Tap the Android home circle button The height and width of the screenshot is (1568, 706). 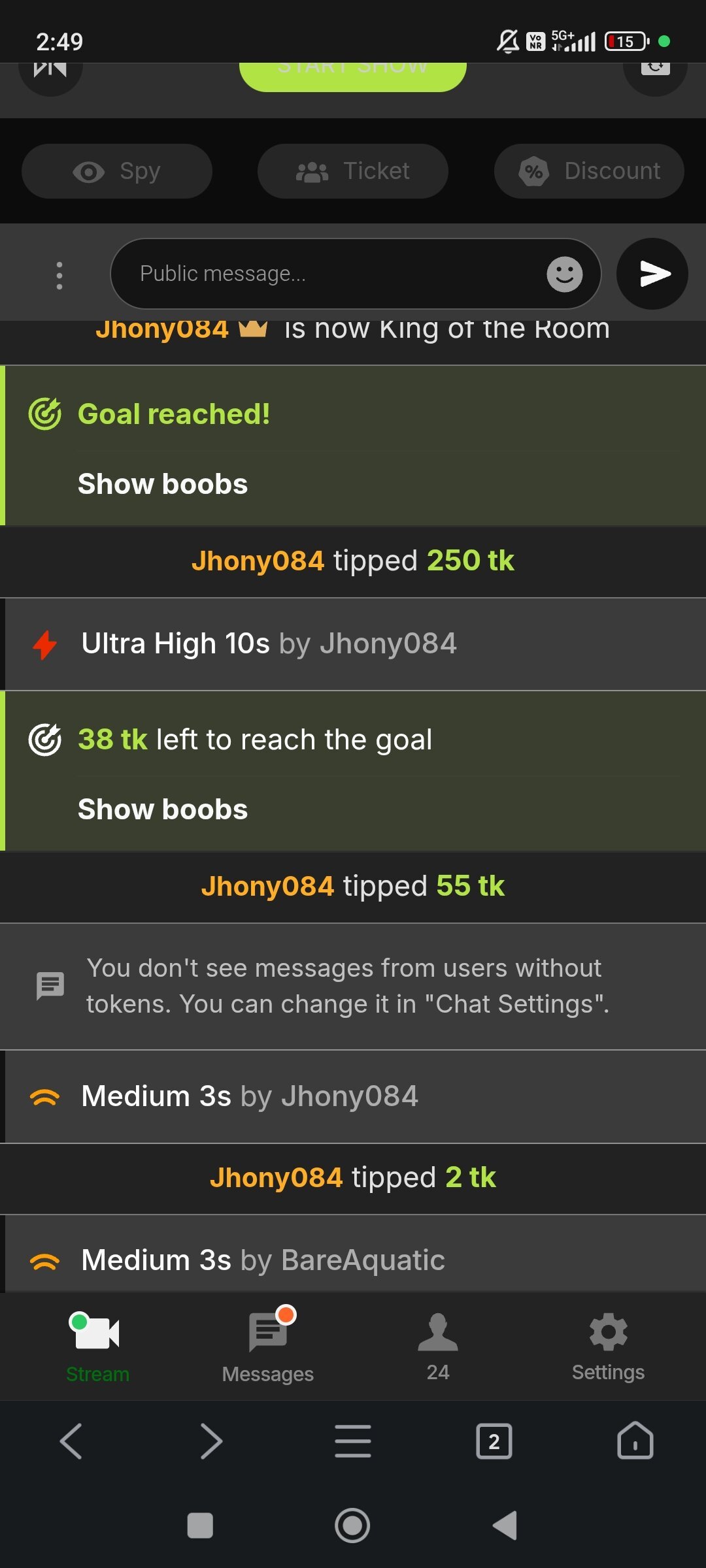353,1526
